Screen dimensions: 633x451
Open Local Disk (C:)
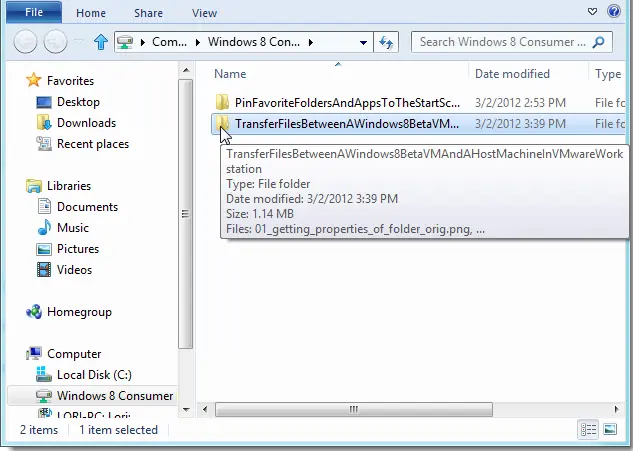[x=94, y=375]
